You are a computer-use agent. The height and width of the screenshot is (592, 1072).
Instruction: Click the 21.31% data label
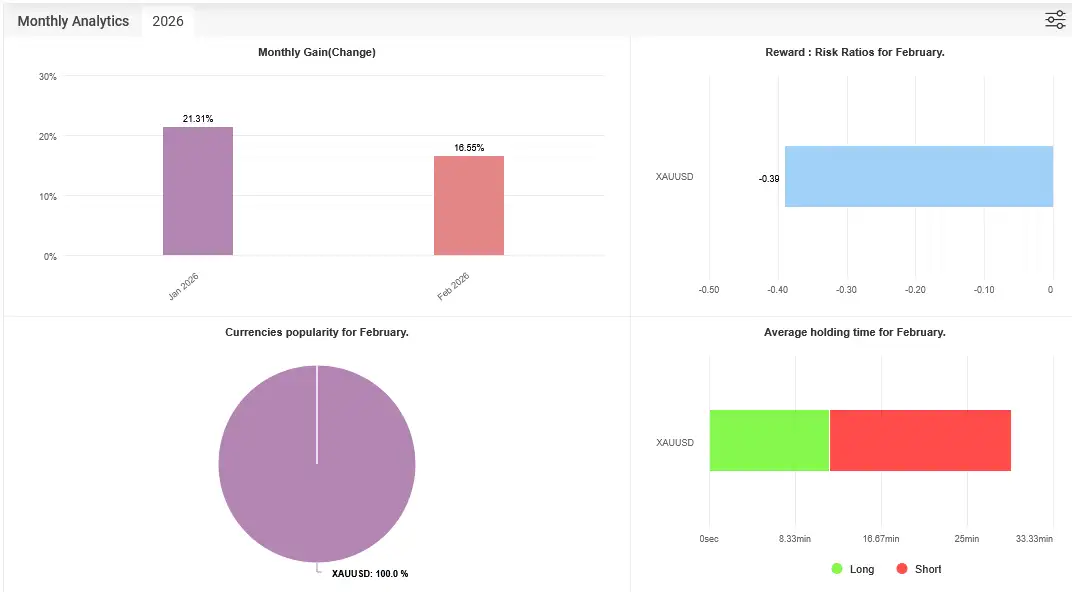click(198, 119)
